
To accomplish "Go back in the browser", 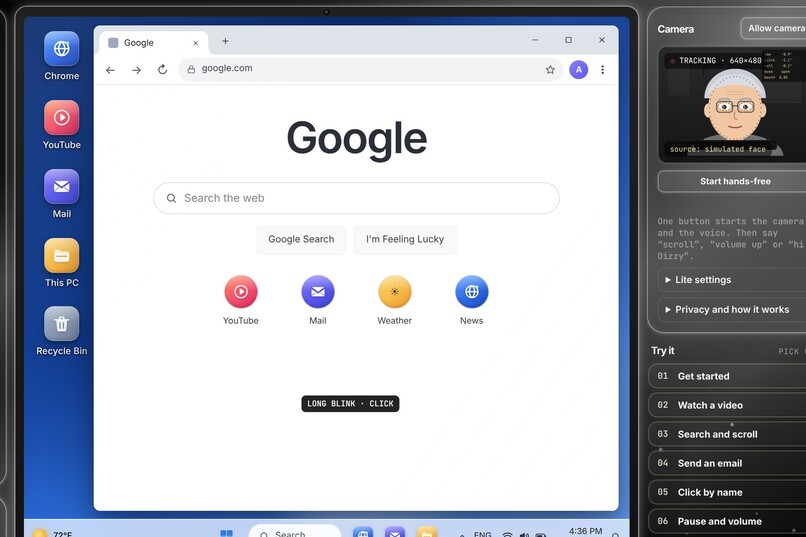I will (111, 70).
